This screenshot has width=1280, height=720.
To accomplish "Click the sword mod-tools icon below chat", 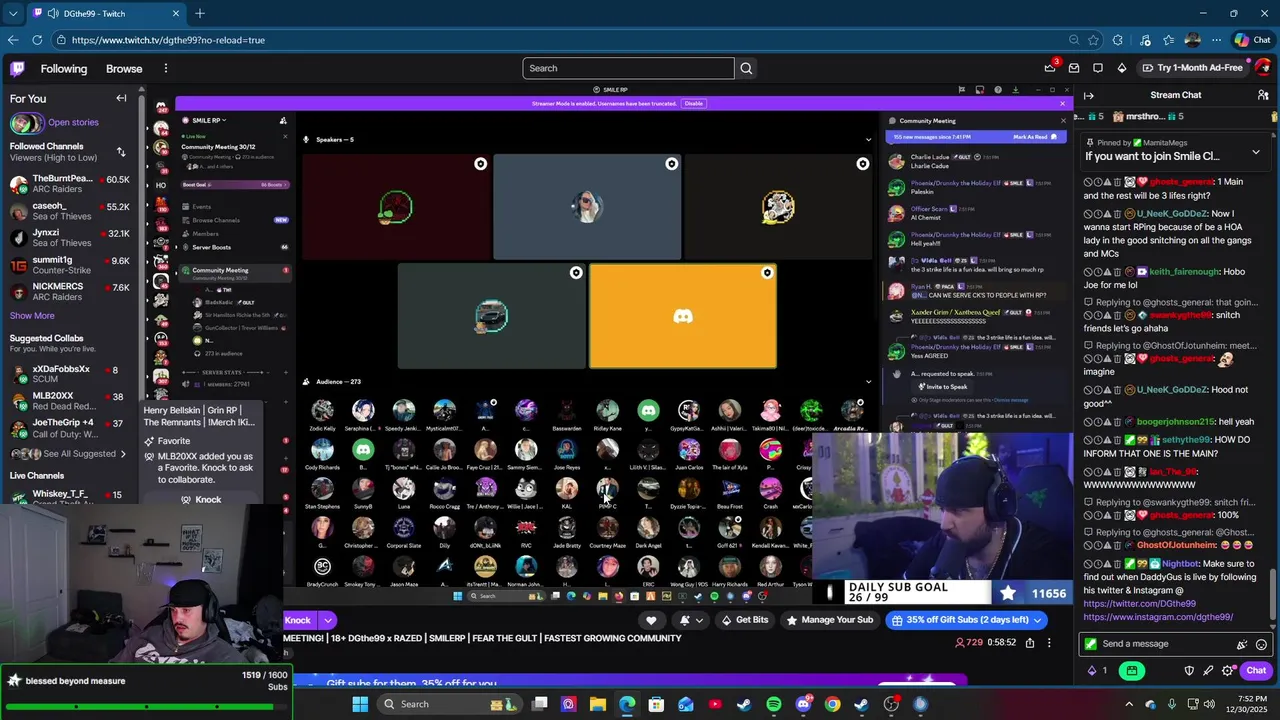I will (1208, 670).
